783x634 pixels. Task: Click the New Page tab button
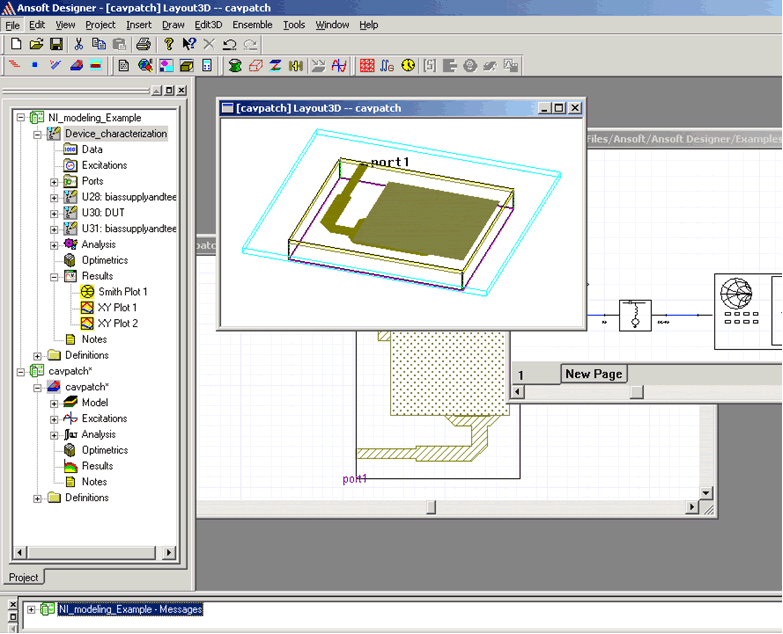(594, 374)
